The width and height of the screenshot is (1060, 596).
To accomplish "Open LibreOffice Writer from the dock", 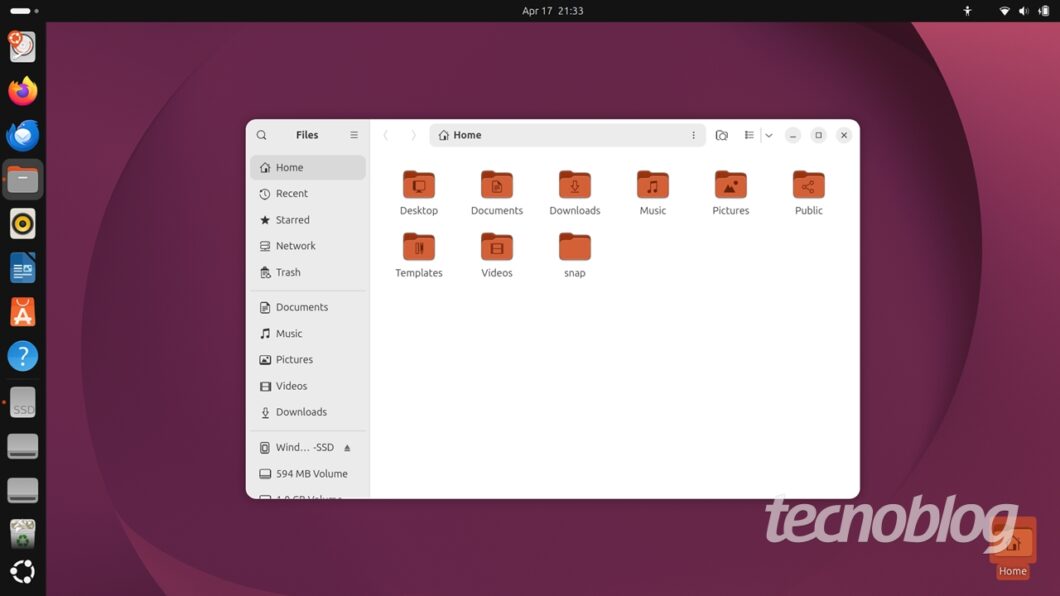I will (22, 267).
